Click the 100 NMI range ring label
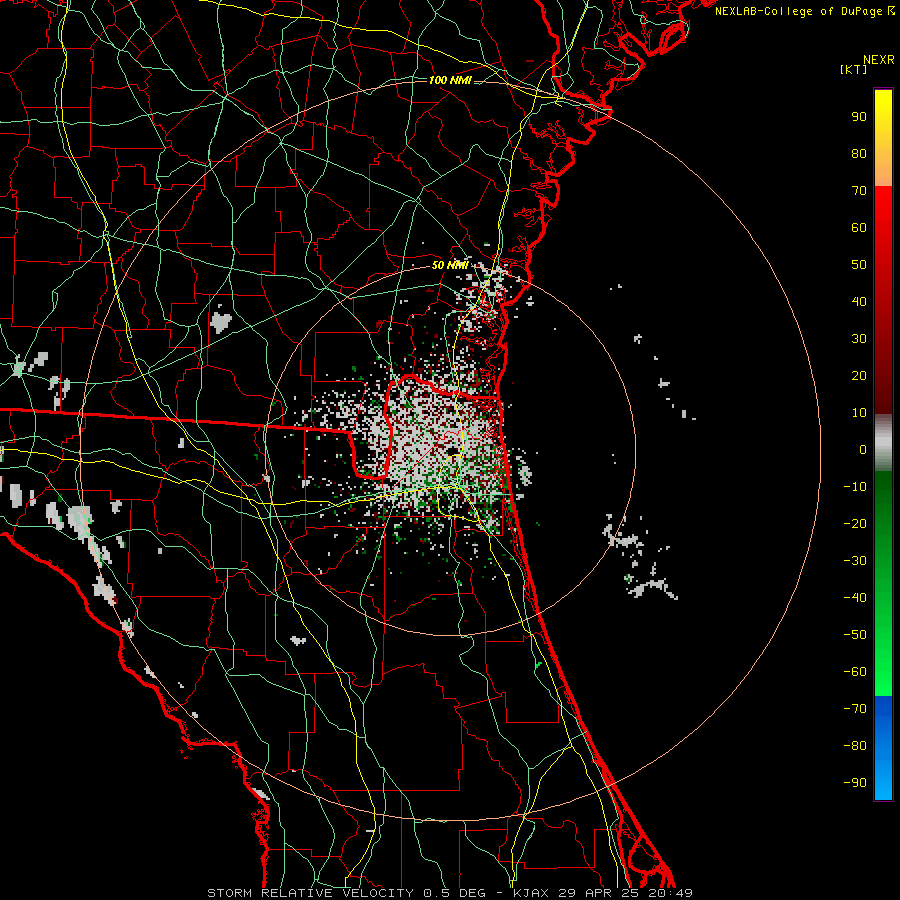This screenshot has width=900, height=900. coord(450,80)
